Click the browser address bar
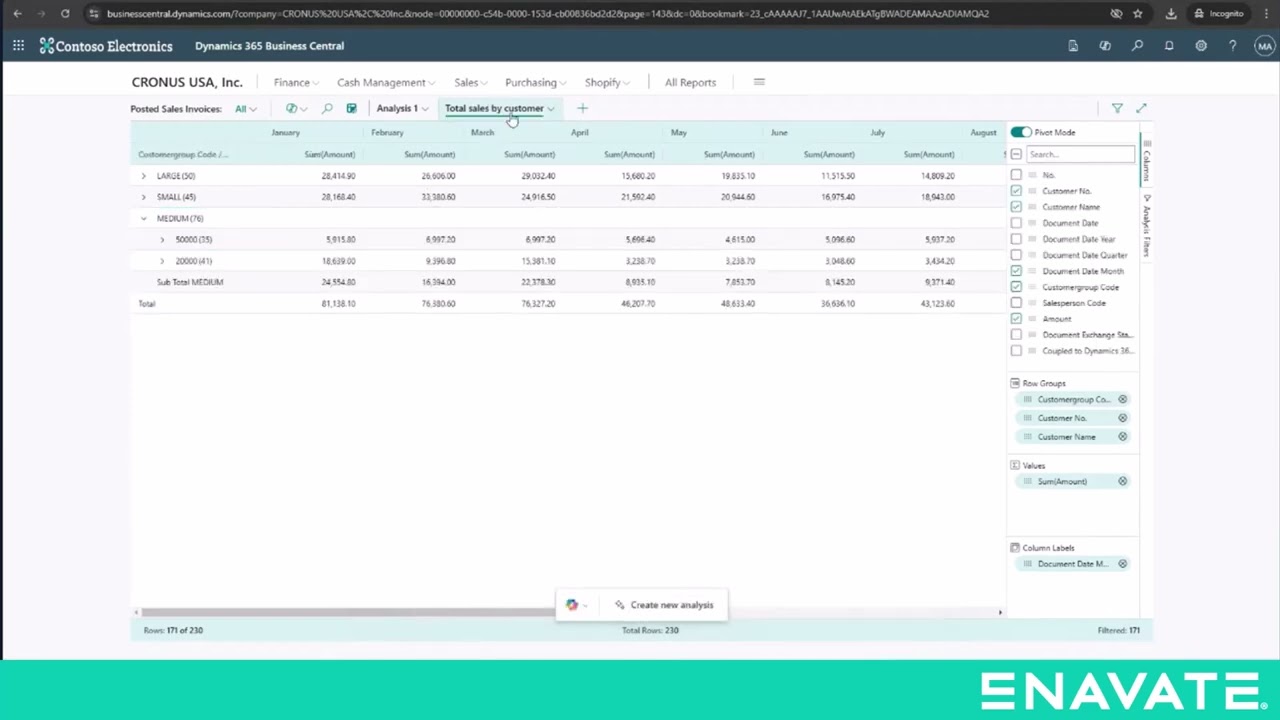Viewport: 1280px width, 720px height. (548, 14)
